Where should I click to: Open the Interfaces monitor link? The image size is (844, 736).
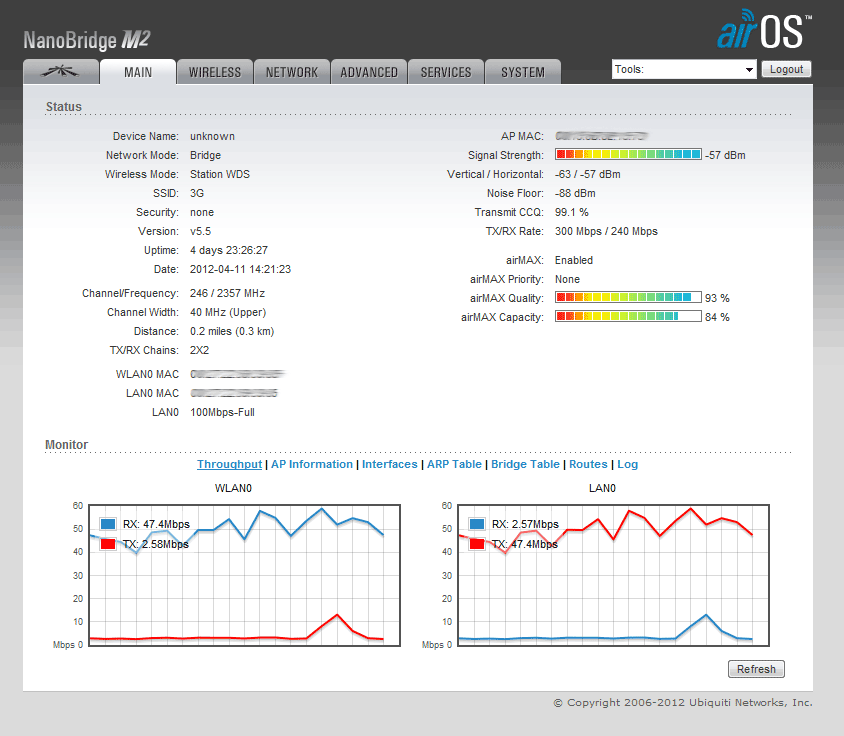point(390,464)
